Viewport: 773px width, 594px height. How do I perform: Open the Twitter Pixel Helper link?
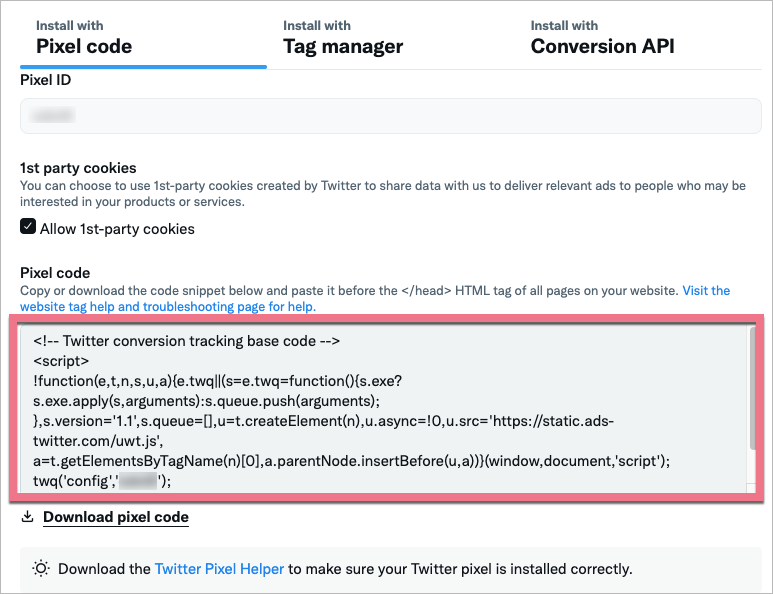point(220,569)
